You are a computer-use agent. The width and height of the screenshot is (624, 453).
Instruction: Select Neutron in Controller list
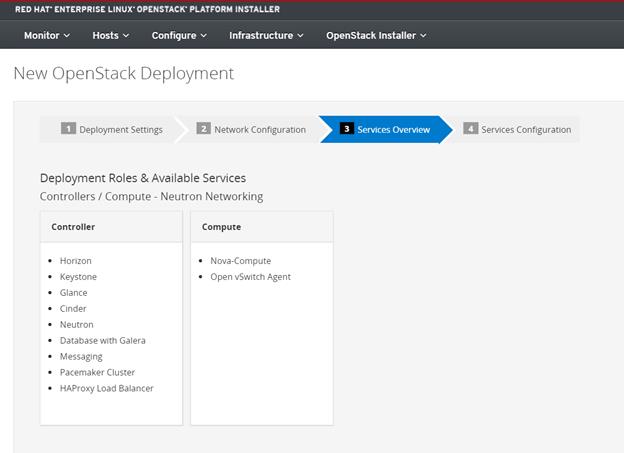point(76,324)
